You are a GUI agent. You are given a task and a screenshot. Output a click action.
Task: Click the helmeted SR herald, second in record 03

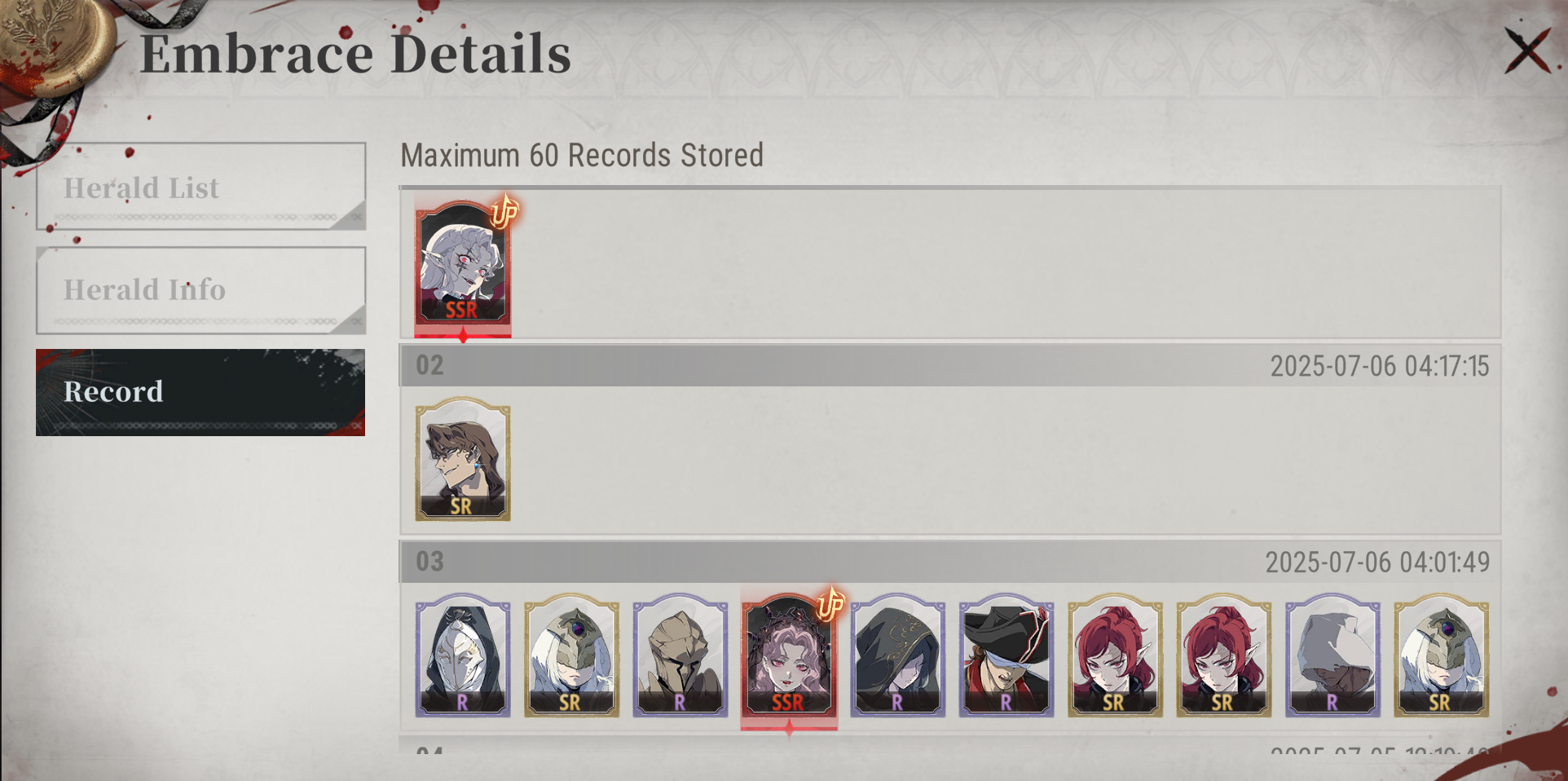tap(571, 655)
